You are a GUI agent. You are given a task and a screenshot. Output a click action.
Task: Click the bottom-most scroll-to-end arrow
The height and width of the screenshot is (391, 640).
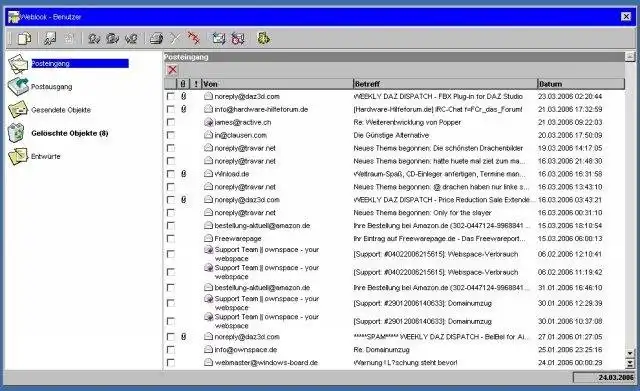coord(630,363)
